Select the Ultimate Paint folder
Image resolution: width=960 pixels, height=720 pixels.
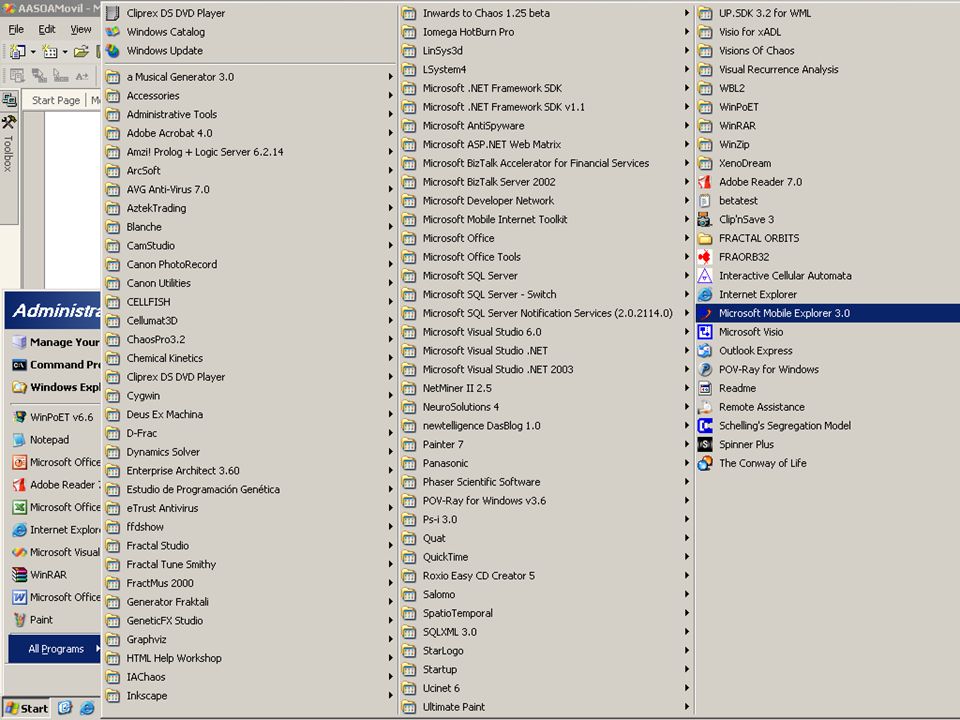coord(546,707)
